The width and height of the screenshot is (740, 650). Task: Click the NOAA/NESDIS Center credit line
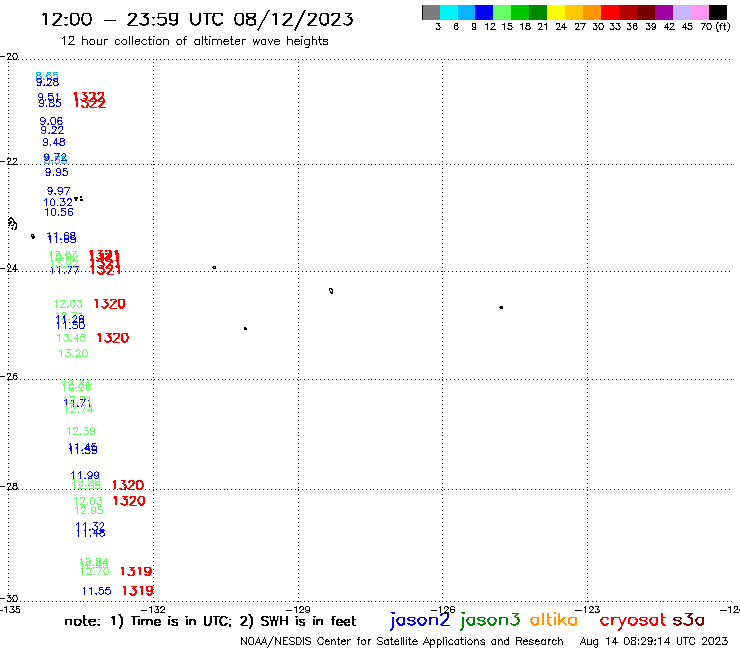pyautogui.click(x=402, y=642)
